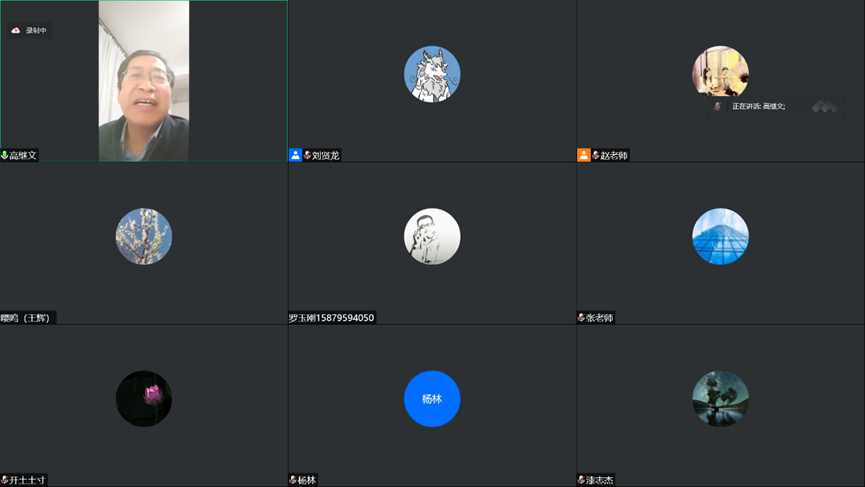Click muted microphone icon next to 张老师
The image size is (865, 487).
click(x=581, y=318)
